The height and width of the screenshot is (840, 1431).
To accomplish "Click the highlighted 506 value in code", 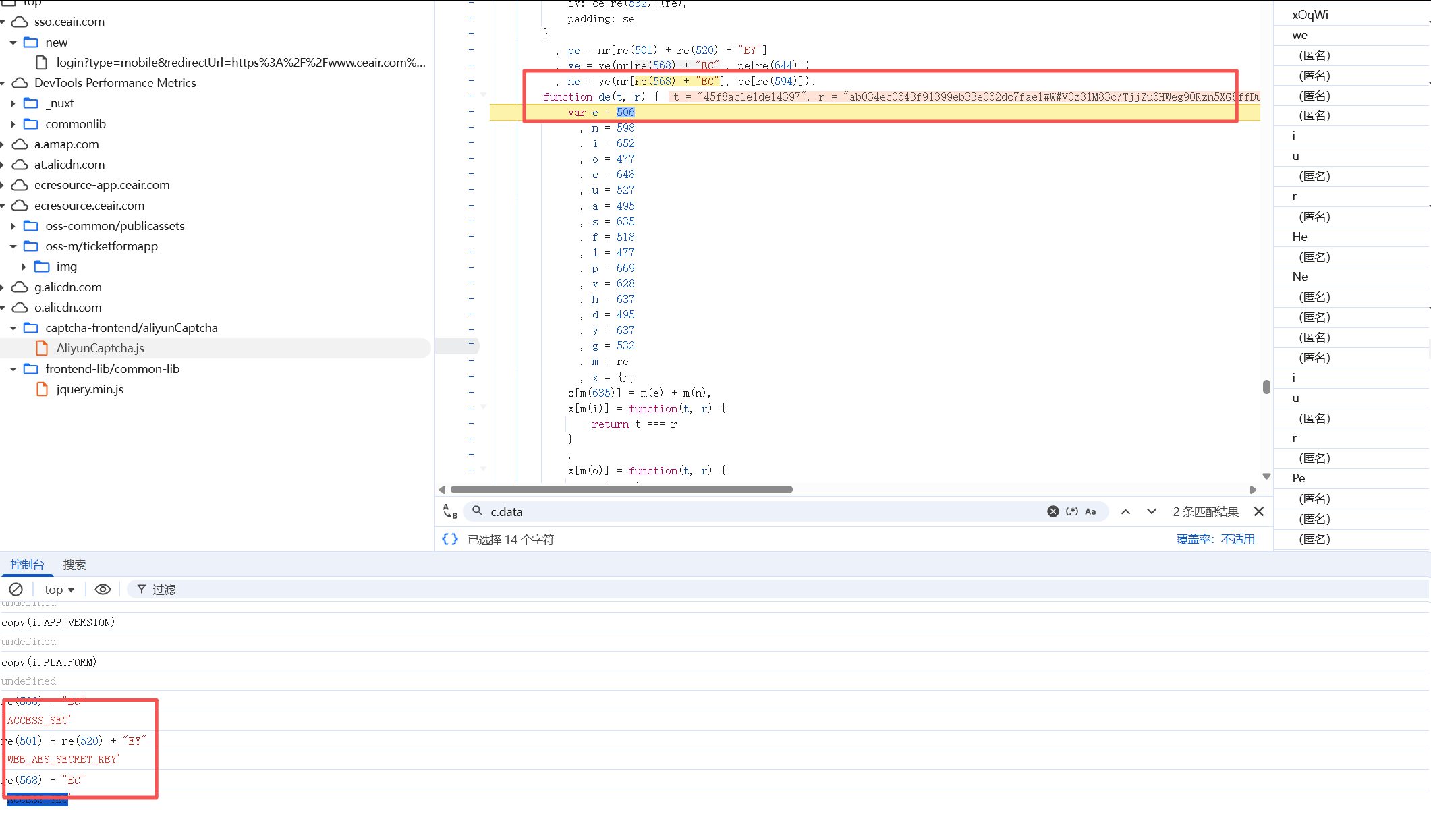I will 625,112.
